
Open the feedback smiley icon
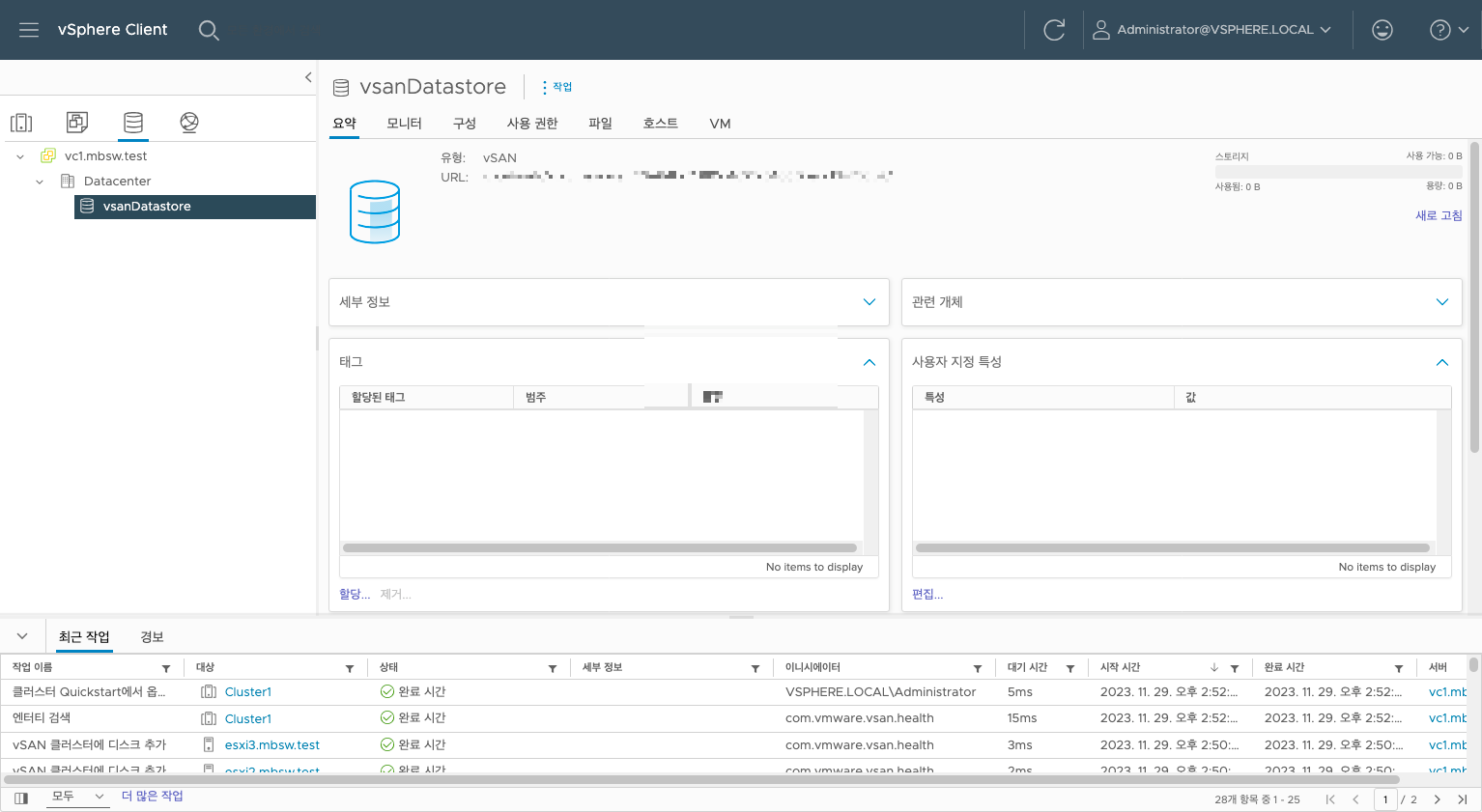tap(1382, 30)
